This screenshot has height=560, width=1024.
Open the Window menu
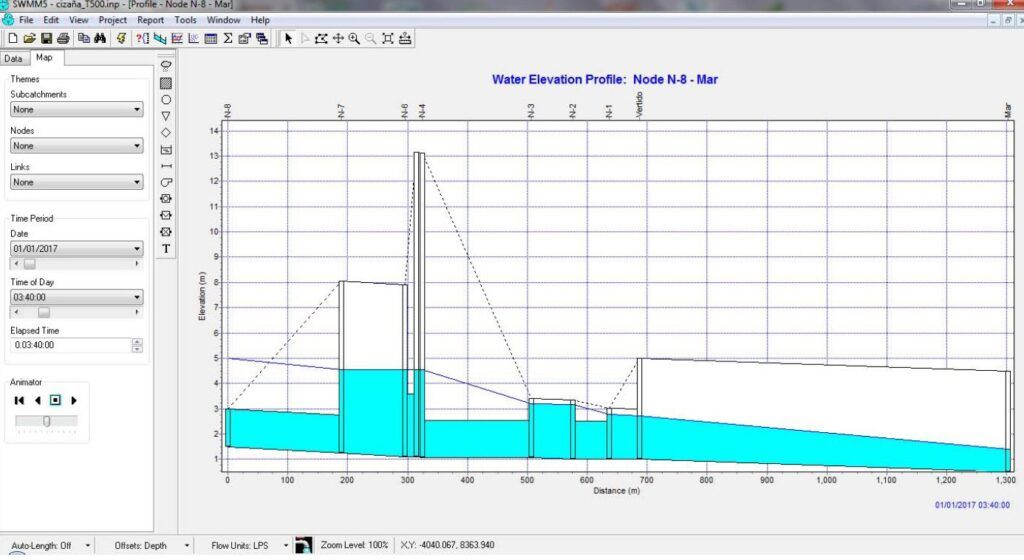[x=223, y=20]
